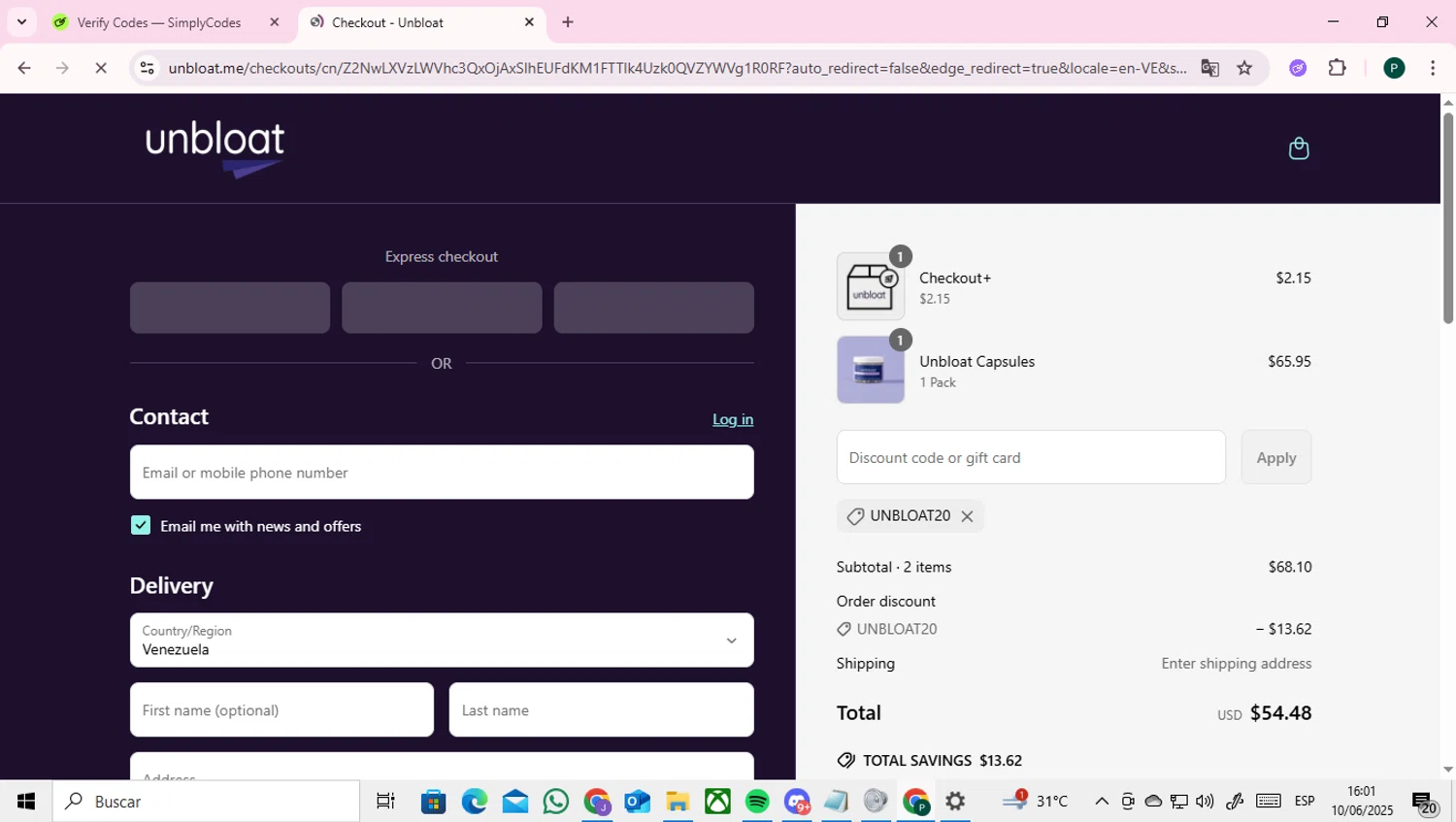
Task: Click the Buscar taskbar search box
Action: pos(206,802)
